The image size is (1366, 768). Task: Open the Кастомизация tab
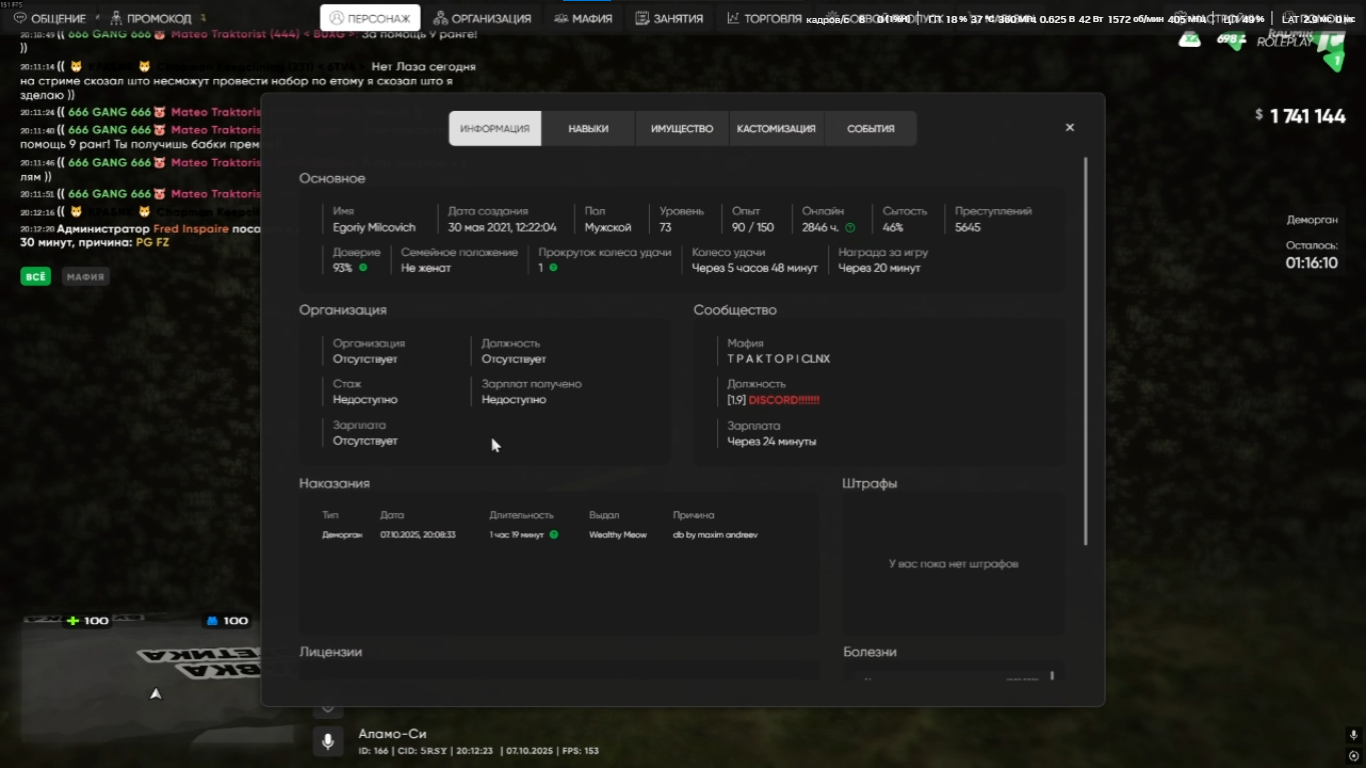coord(776,129)
